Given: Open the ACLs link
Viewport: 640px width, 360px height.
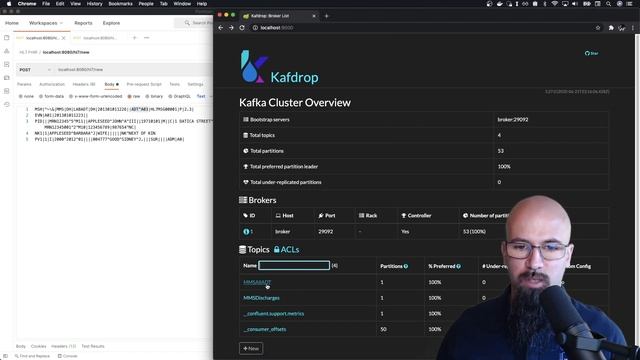Looking at the screenshot, I should point(287,249).
